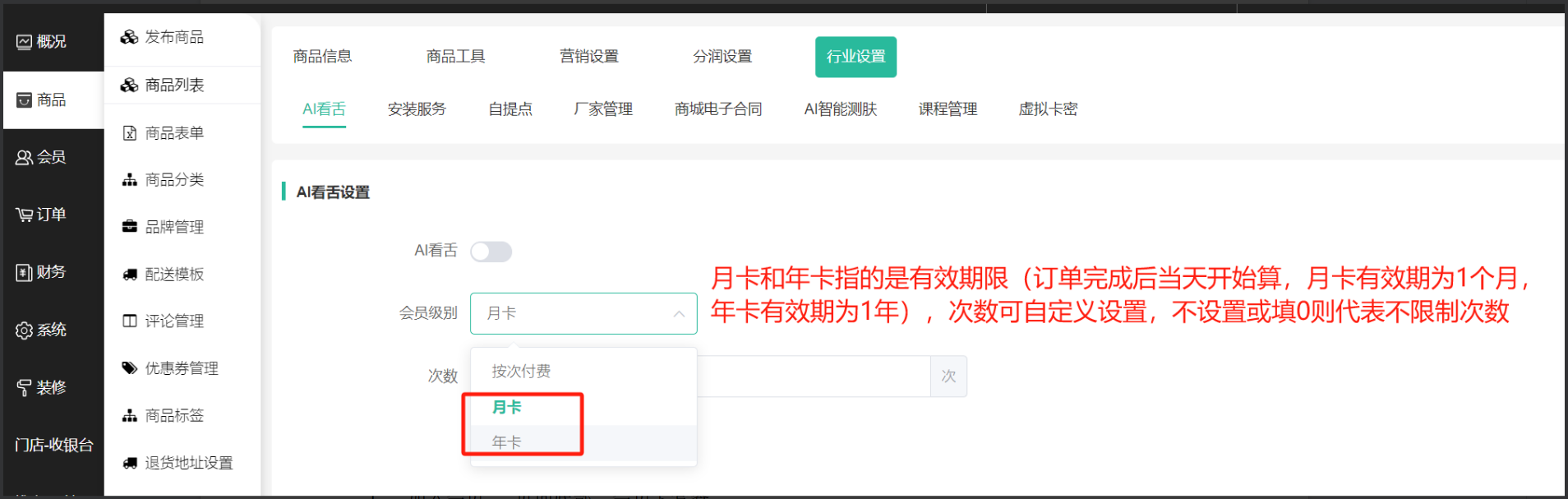Click the 优惠券管理 tag icon
This screenshot has height=499, width=1568.
130,368
